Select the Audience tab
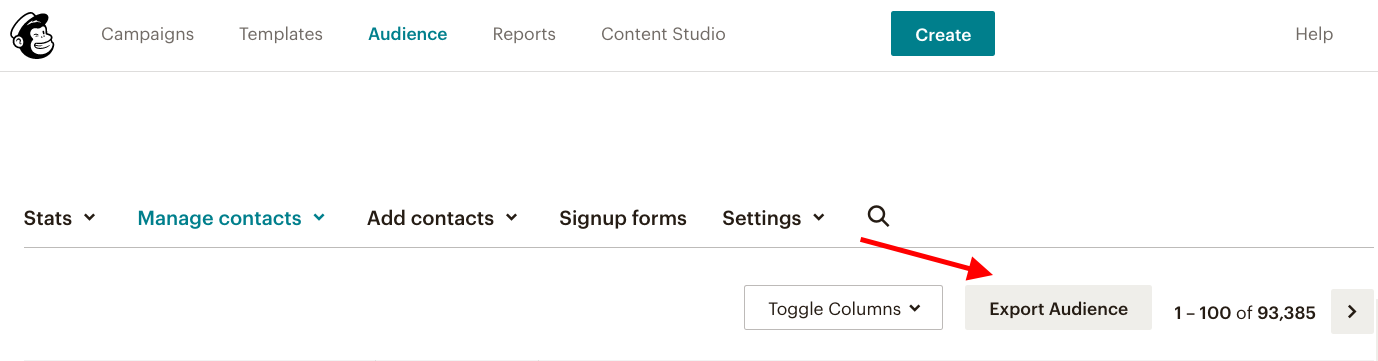Image resolution: width=1378 pixels, height=361 pixels. tap(408, 34)
